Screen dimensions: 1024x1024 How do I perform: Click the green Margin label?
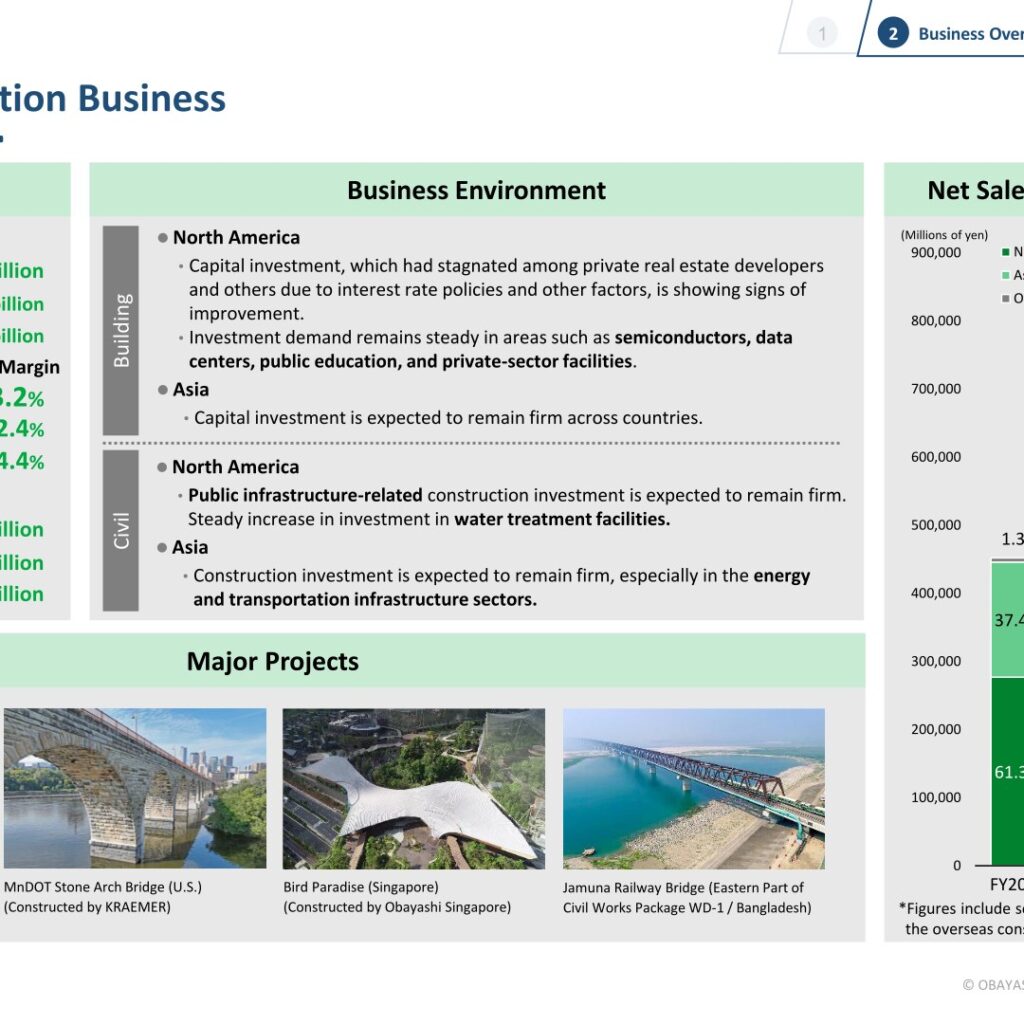[29, 367]
